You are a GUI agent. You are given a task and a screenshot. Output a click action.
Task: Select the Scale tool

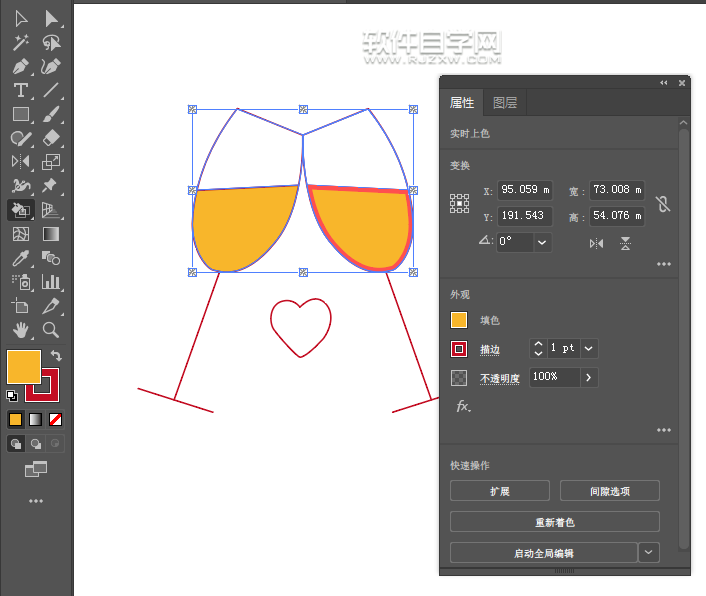pos(51,162)
